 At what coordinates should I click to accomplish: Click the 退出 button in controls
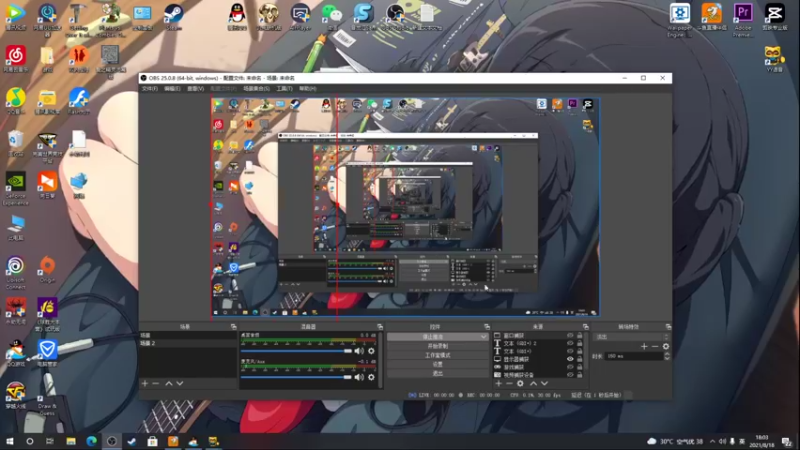pyautogui.click(x=438, y=373)
